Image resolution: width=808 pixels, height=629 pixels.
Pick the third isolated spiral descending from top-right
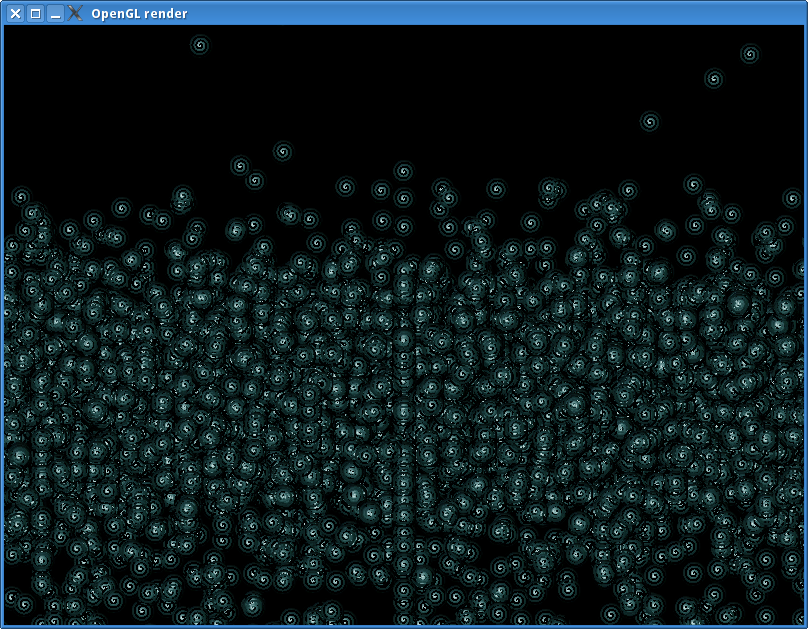[x=650, y=122]
